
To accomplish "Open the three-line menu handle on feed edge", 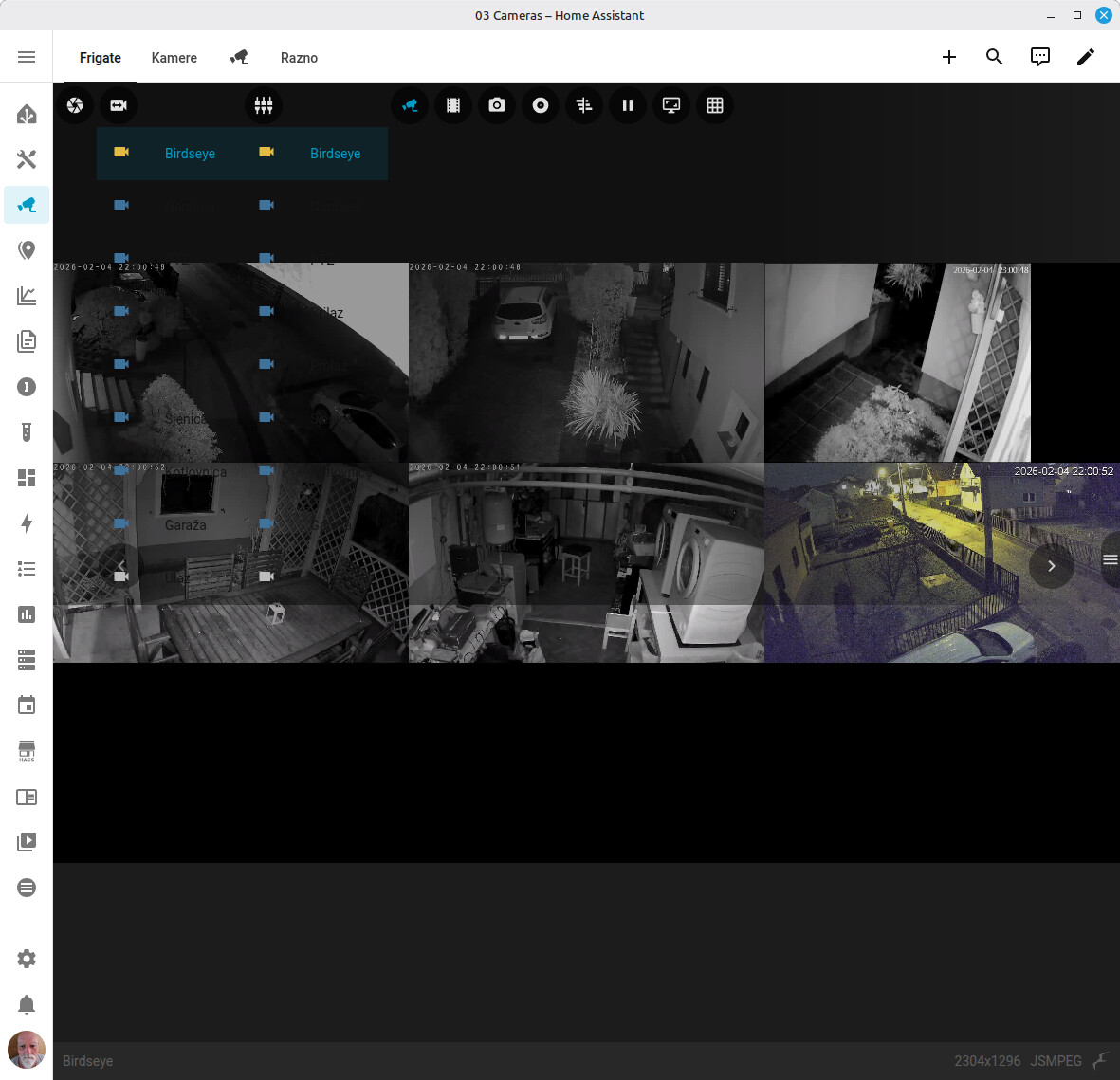I will pyautogui.click(x=1110, y=560).
